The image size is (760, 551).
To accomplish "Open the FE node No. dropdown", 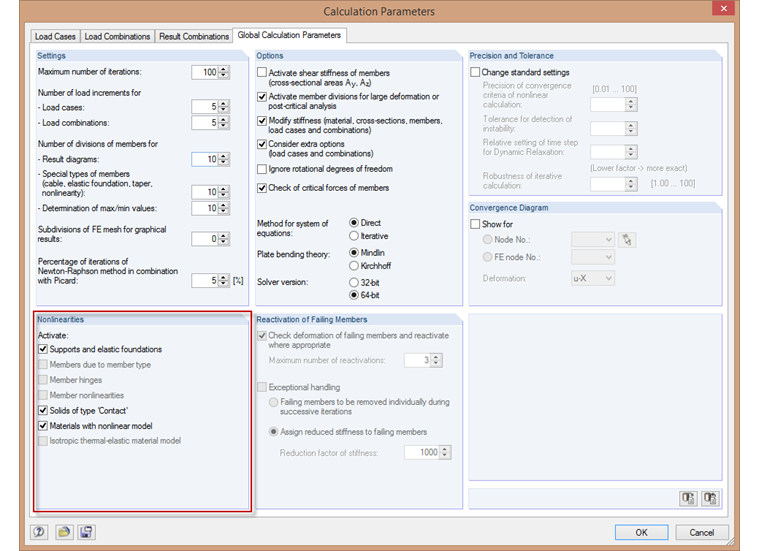I will [593, 257].
